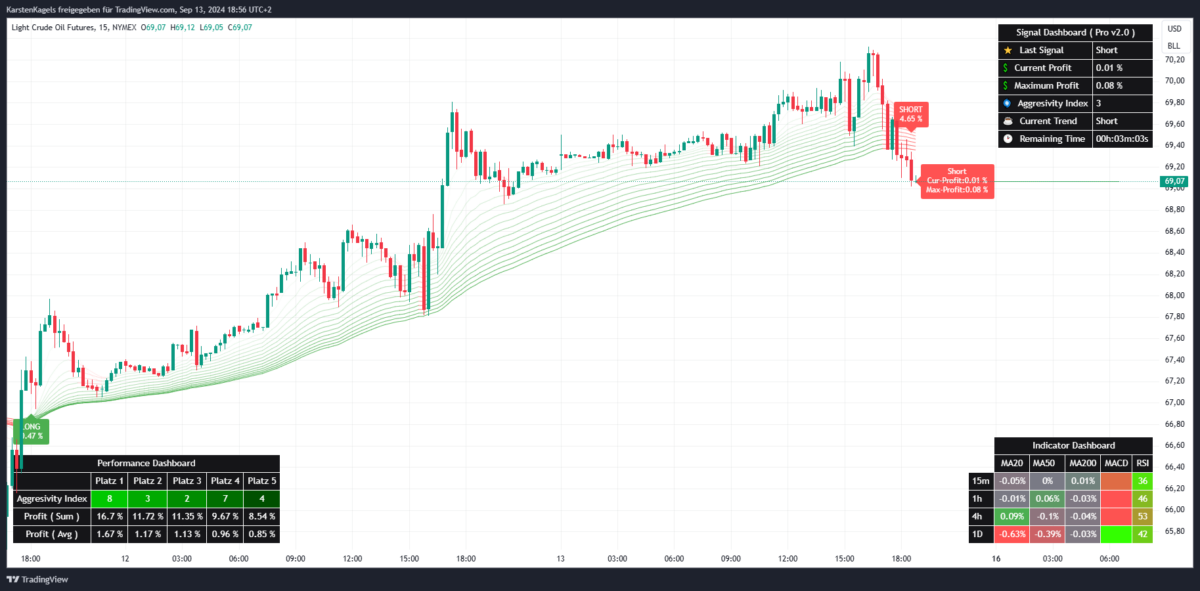Click the Short Cur-Profit tooltip on the chart
Screen dimensions: 1200x591
point(957,181)
